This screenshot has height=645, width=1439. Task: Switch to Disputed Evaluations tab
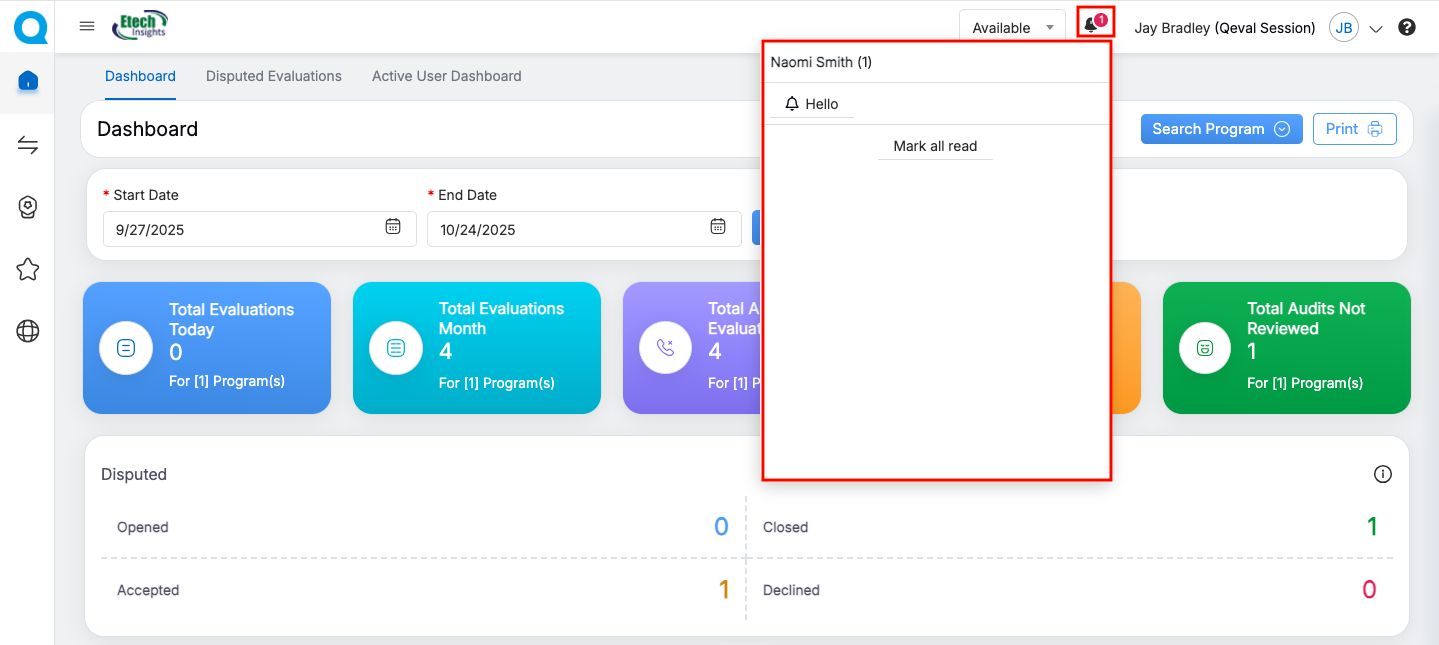[x=274, y=76]
